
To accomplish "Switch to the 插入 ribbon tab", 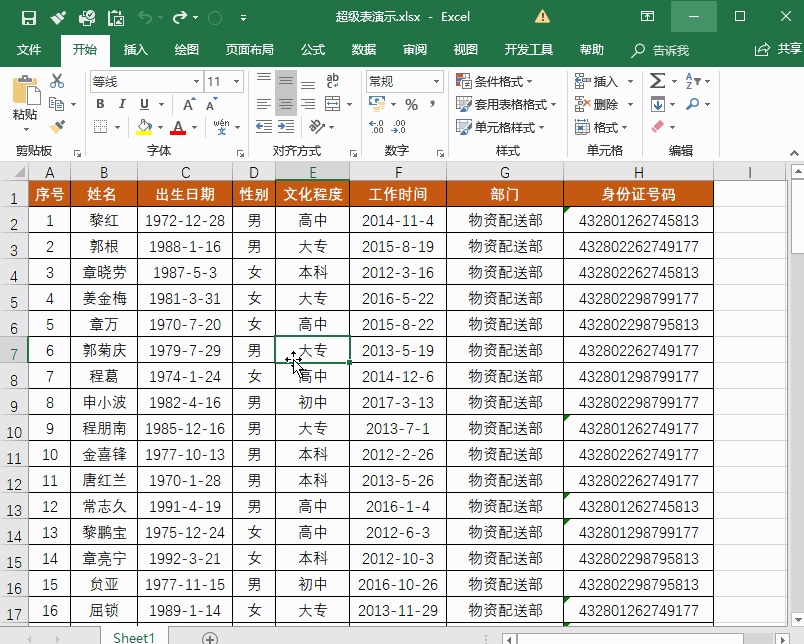I will tap(136, 50).
